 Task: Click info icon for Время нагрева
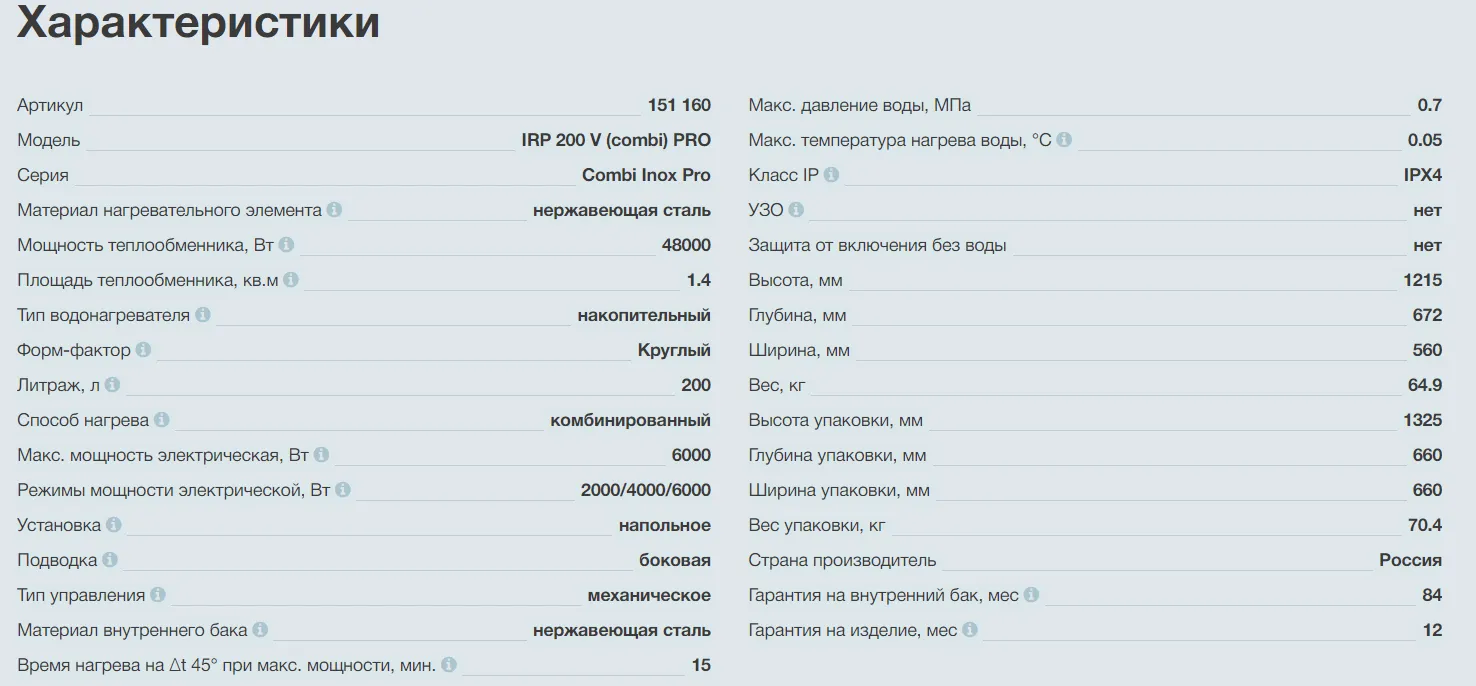[448, 665]
